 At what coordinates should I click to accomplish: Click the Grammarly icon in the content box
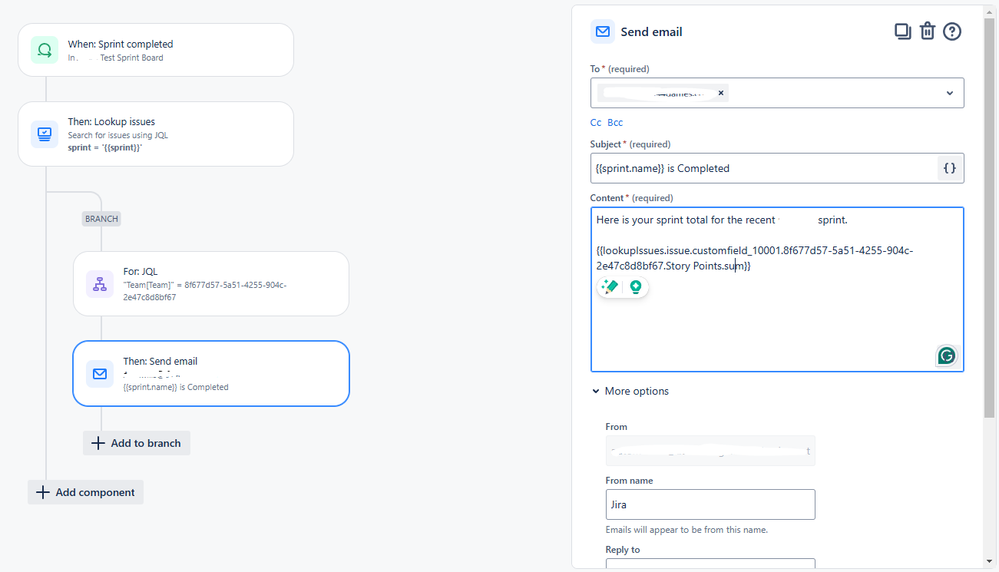click(x=946, y=355)
